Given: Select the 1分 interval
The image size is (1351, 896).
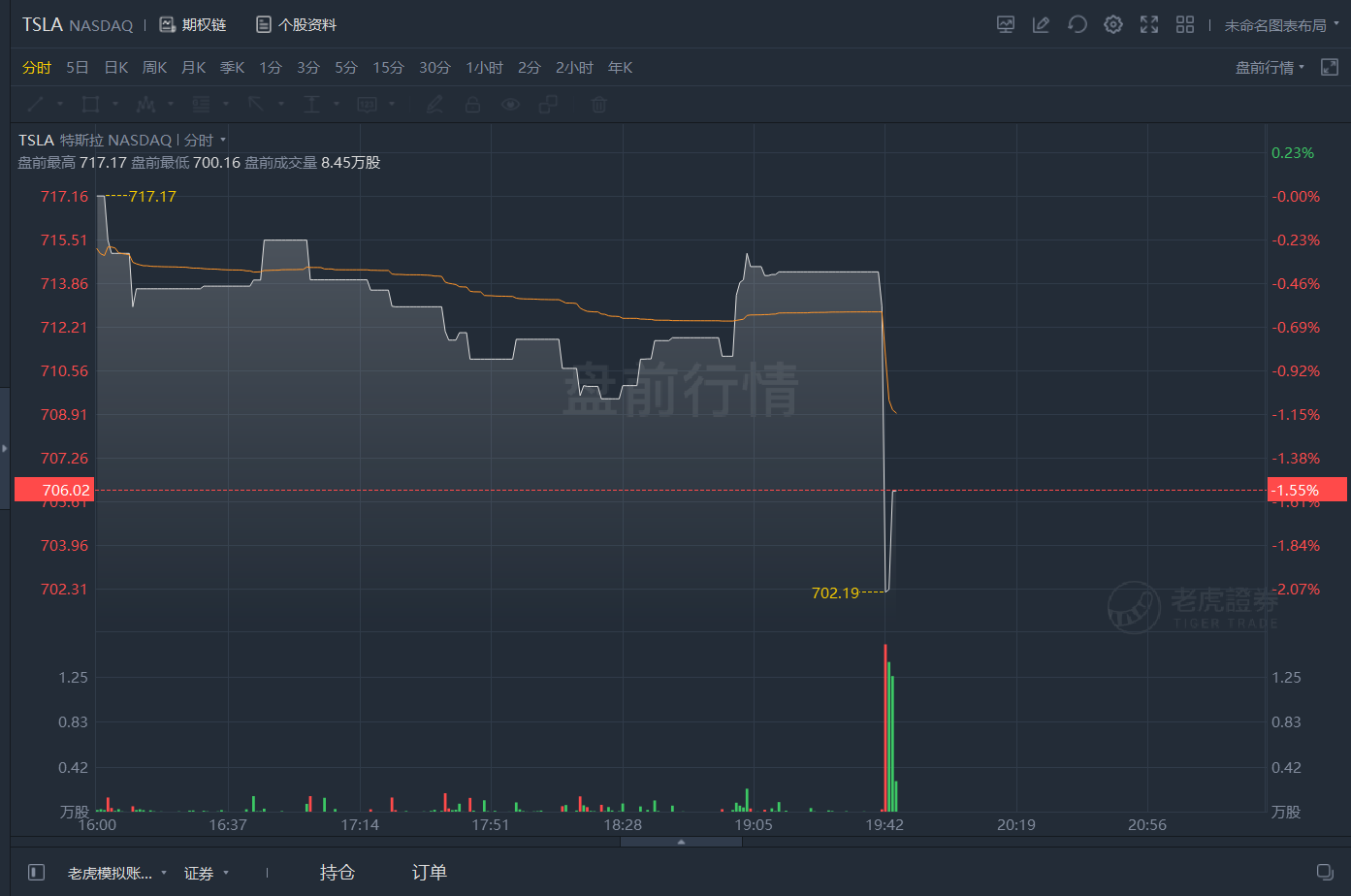Looking at the screenshot, I should (x=271, y=67).
